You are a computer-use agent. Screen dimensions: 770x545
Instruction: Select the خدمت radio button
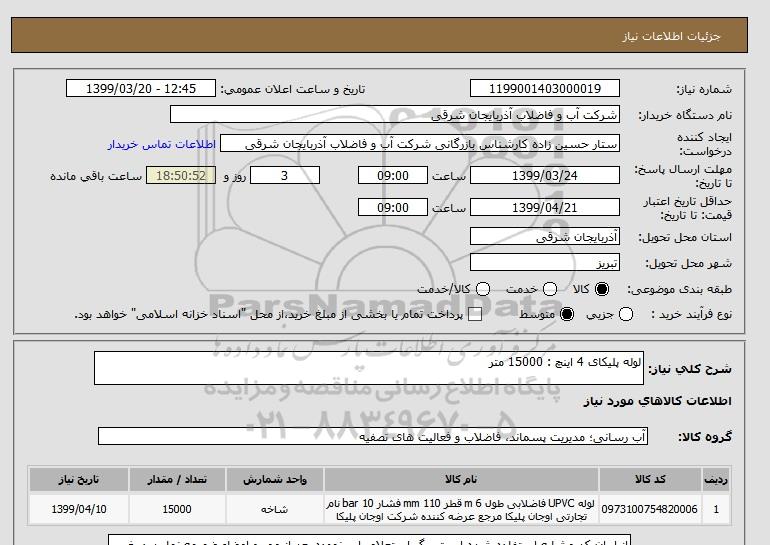click(550, 289)
